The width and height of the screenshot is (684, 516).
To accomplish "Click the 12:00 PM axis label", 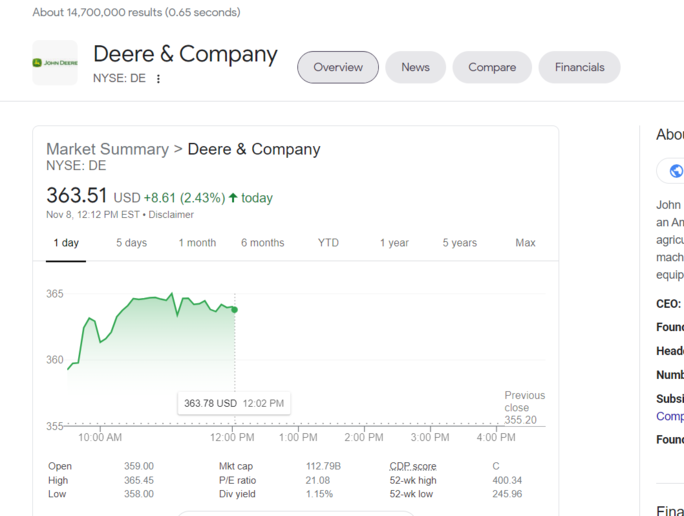I will click(x=232, y=437).
